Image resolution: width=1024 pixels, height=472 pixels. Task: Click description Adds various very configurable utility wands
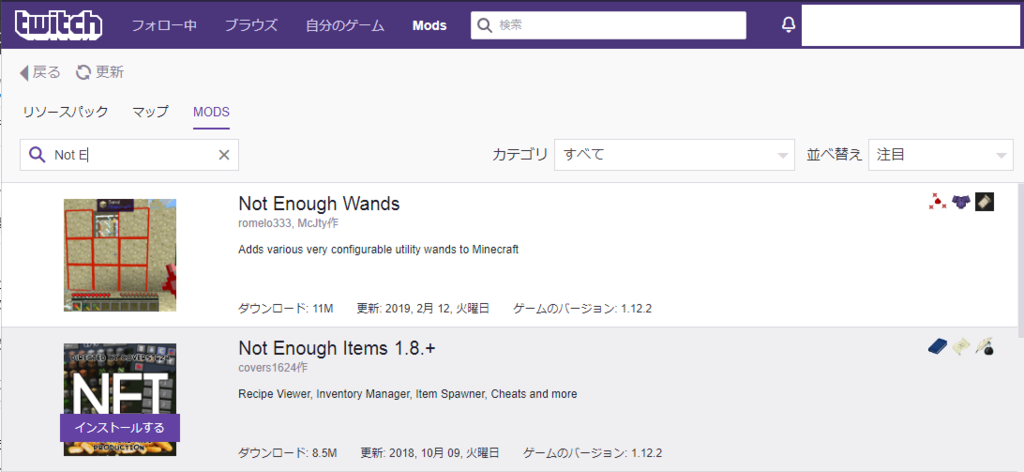pyautogui.click(x=379, y=249)
